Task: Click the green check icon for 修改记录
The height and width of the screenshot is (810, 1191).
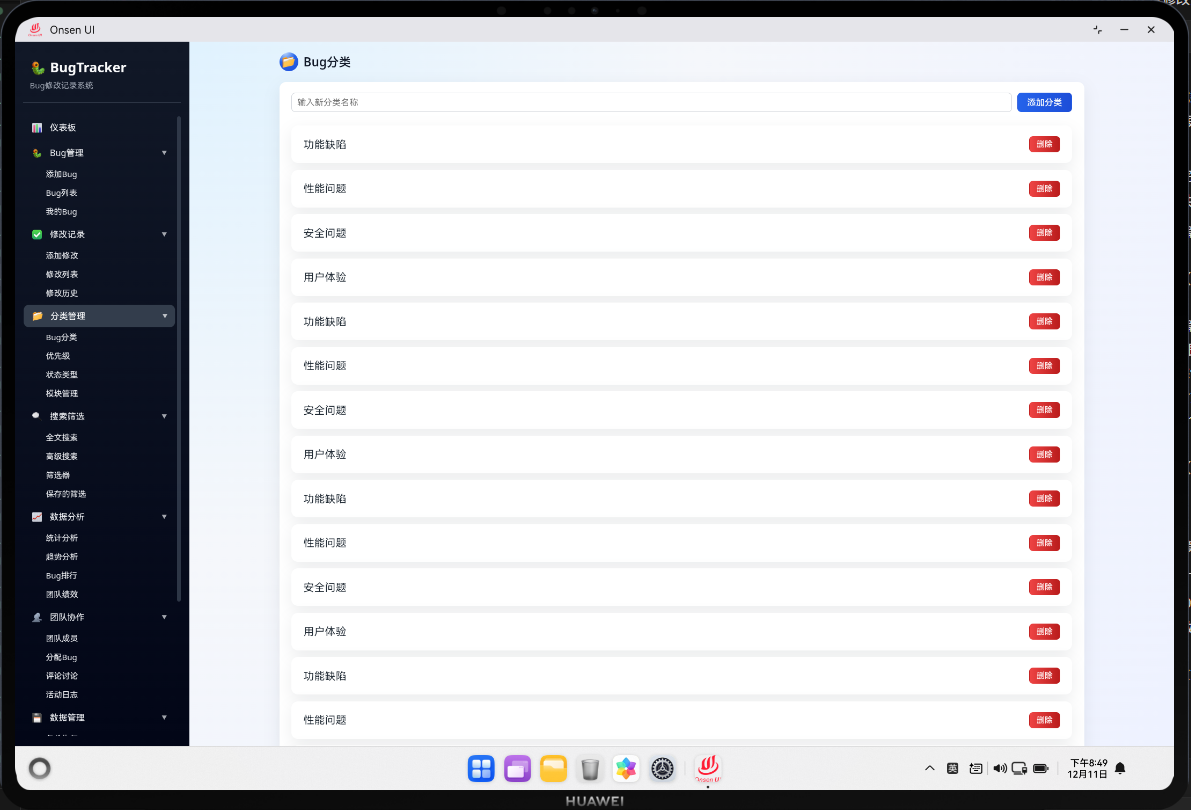Action: coord(36,234)
